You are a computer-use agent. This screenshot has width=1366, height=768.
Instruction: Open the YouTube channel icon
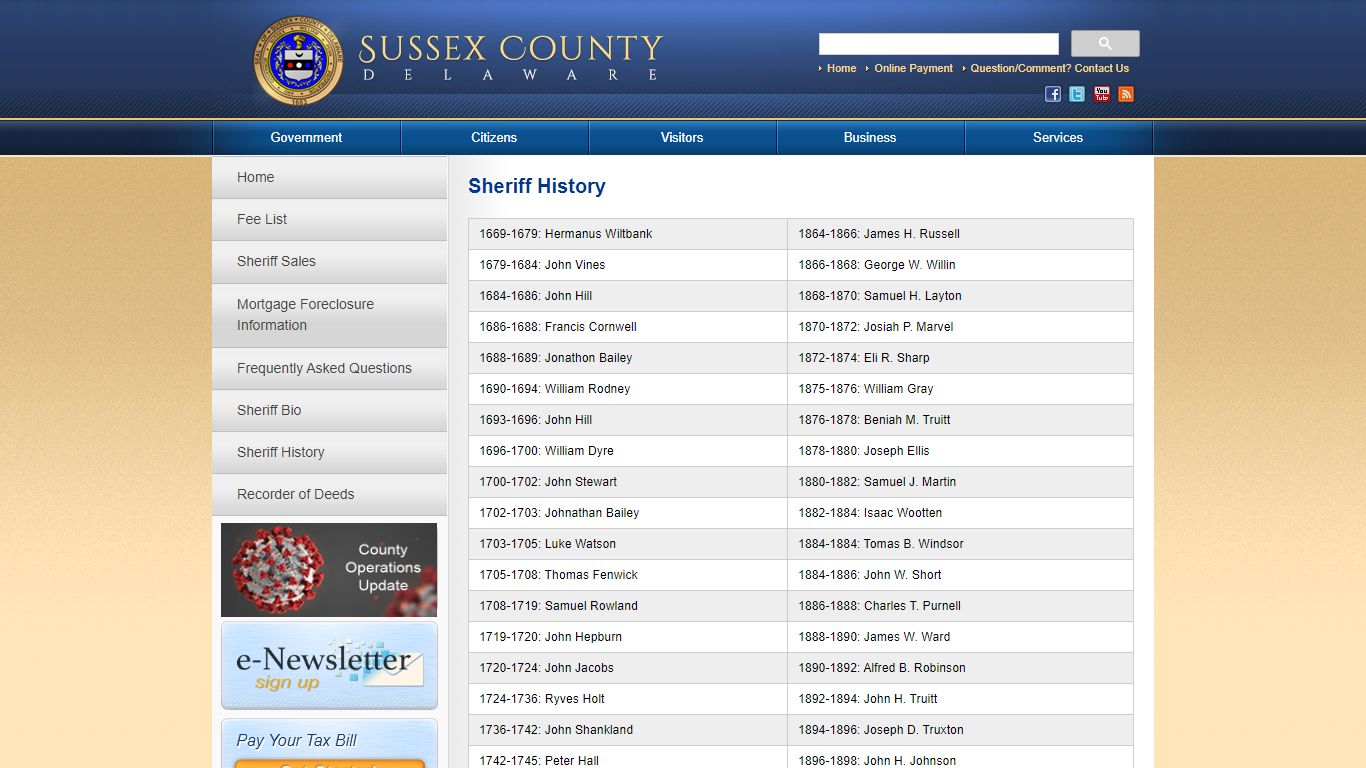click(1102, 94)
